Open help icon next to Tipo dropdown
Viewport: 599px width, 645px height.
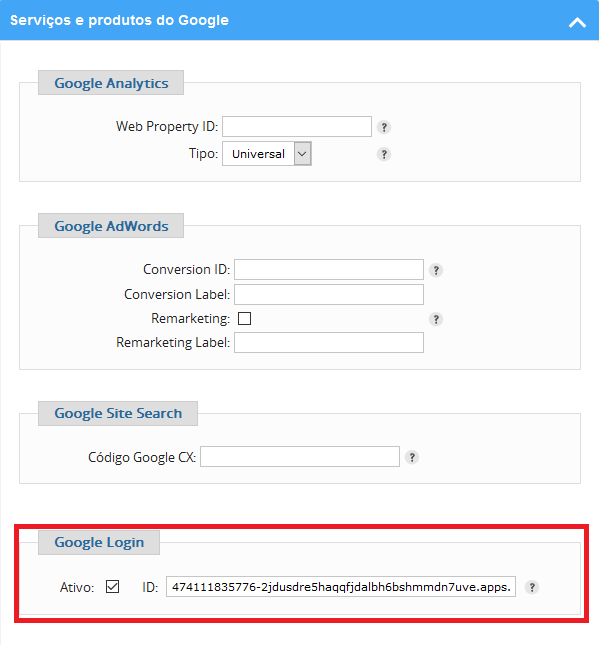(384, 154)
